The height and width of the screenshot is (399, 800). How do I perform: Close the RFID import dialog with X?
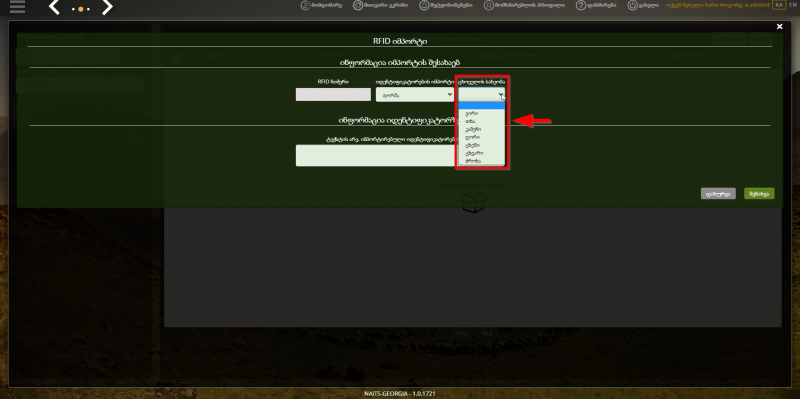779,27
